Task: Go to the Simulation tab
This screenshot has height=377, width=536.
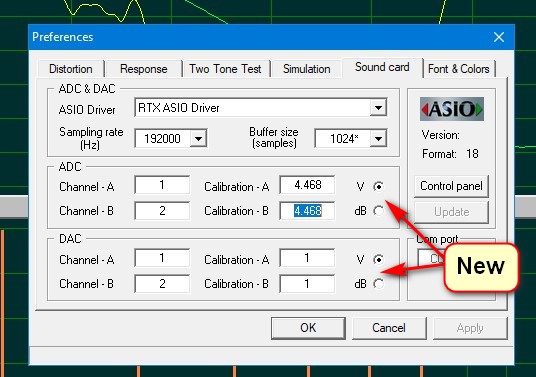Action: [307, 69]
